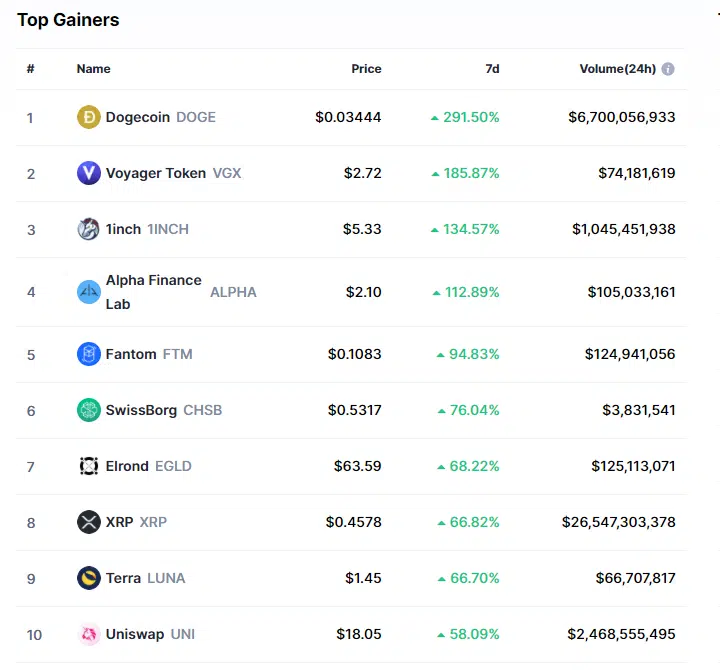Sort table by Price column header
The image size is (720, 670).
pyautogui.click(x=366, y=69)
